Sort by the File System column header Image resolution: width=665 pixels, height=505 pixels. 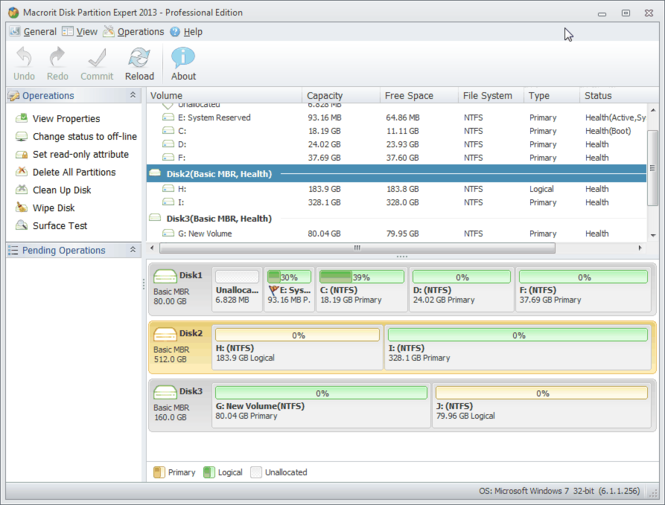coord(491,96)
